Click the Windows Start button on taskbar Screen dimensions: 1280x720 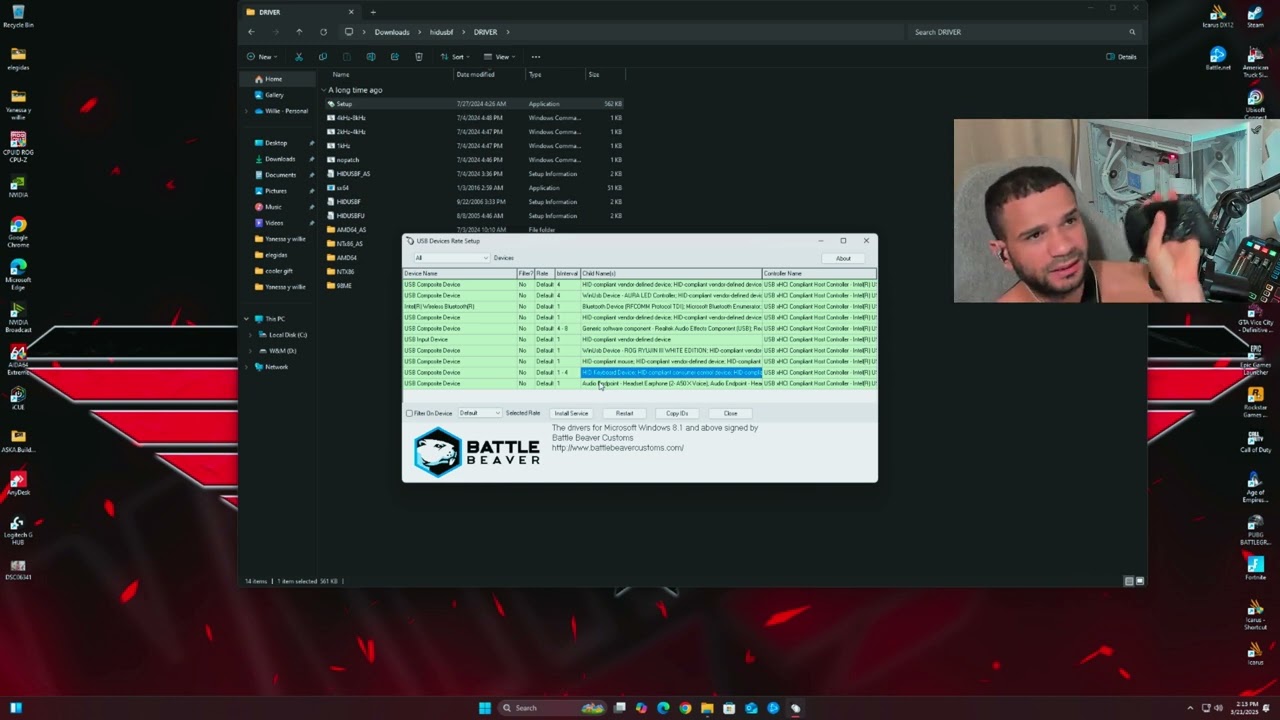coord(485,708)
